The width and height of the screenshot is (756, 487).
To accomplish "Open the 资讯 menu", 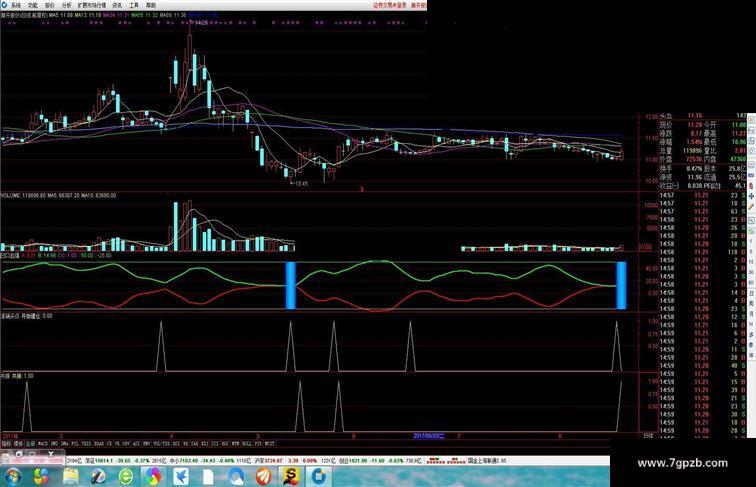I will pyautogui.click(x=117, y=5).
